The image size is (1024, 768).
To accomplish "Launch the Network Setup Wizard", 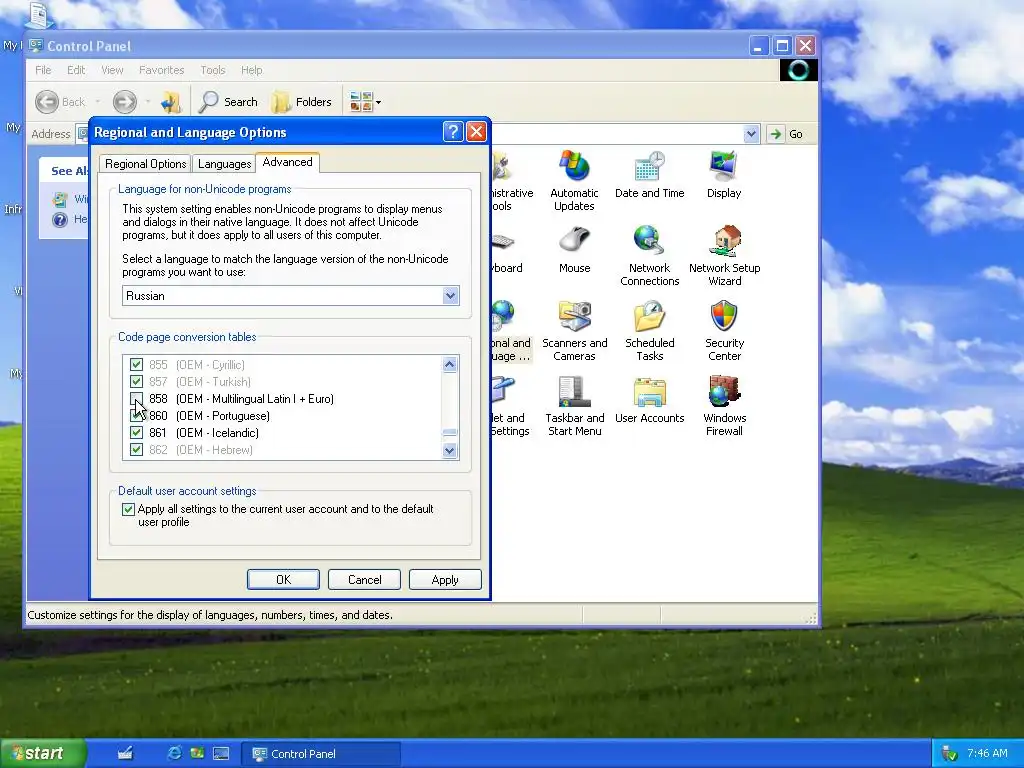I will pyautogui.click(x=724, y=256).
